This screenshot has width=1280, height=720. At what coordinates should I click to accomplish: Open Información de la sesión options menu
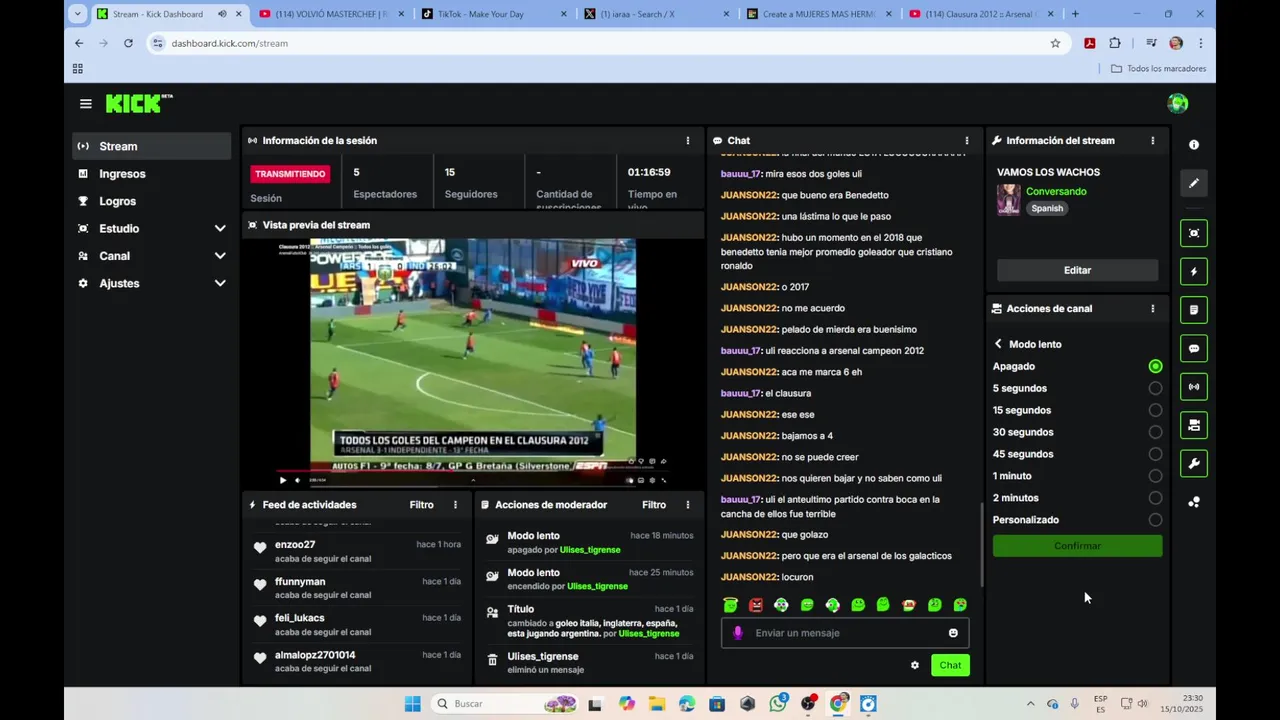(687, 141)
